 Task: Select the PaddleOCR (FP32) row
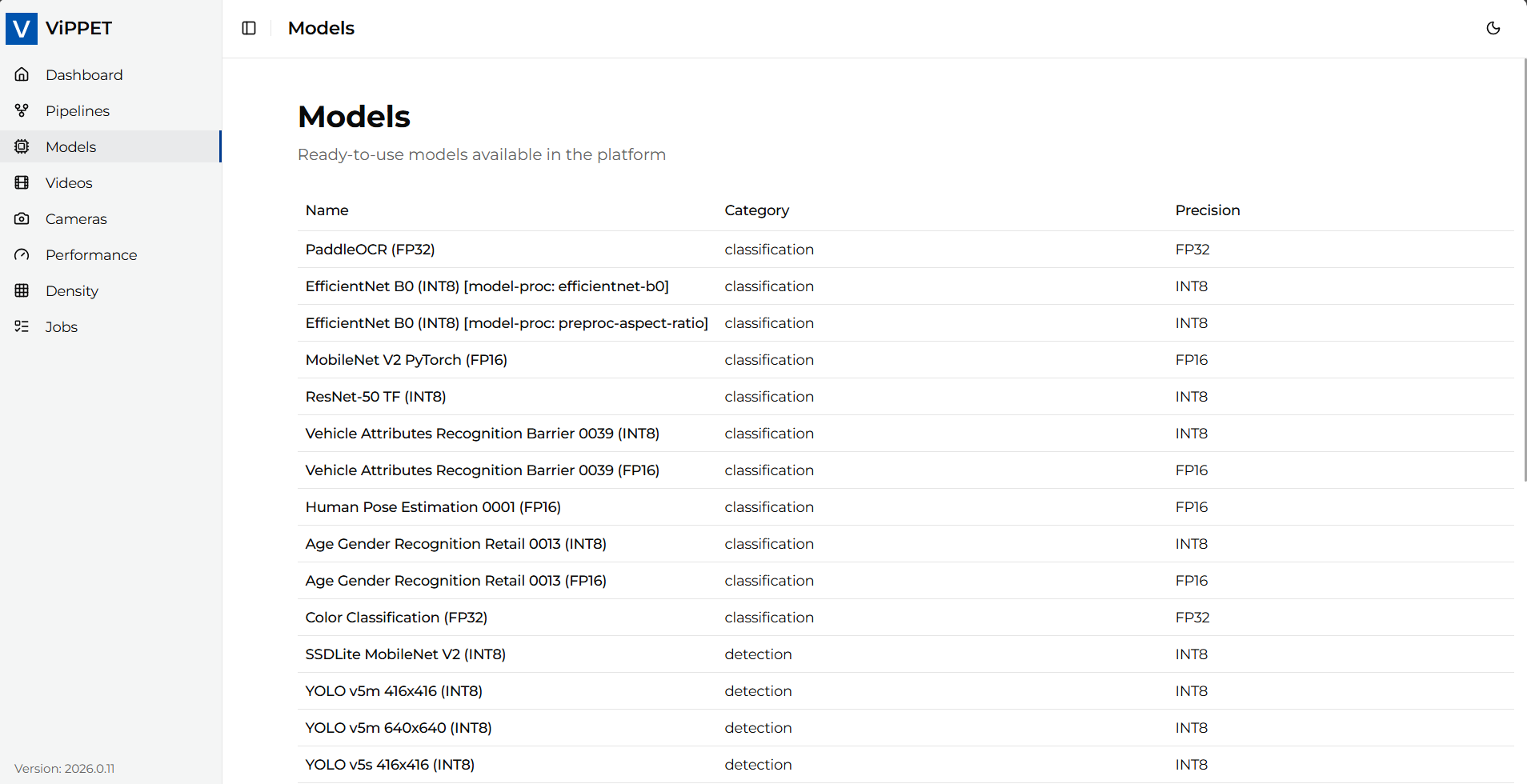[x=370, y=250]
